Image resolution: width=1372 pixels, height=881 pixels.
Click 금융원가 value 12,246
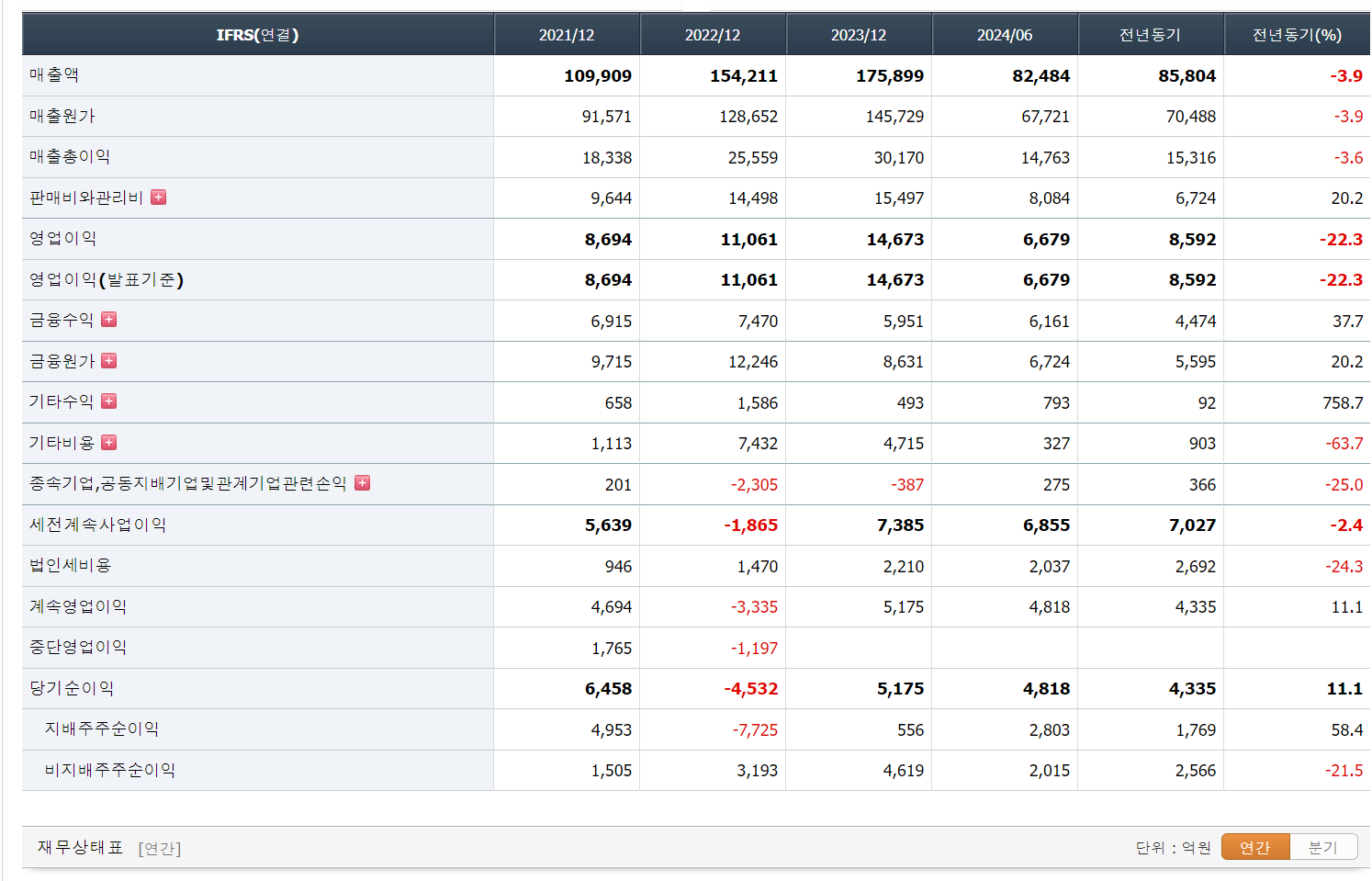pos(753,362)
